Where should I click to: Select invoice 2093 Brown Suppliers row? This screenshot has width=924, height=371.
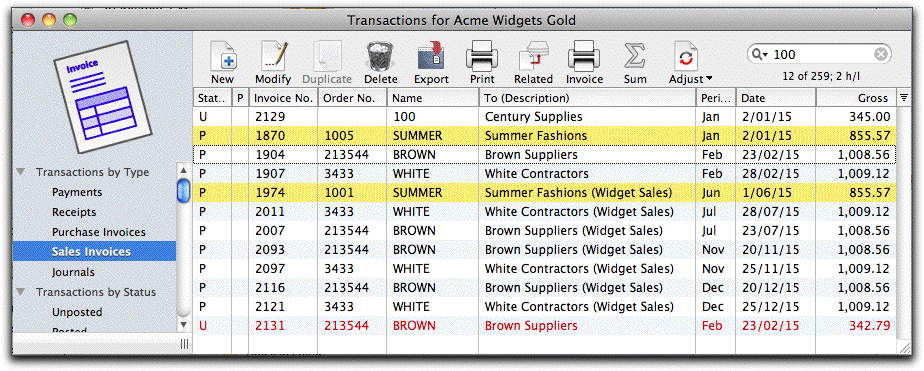[x=544, y=250]
